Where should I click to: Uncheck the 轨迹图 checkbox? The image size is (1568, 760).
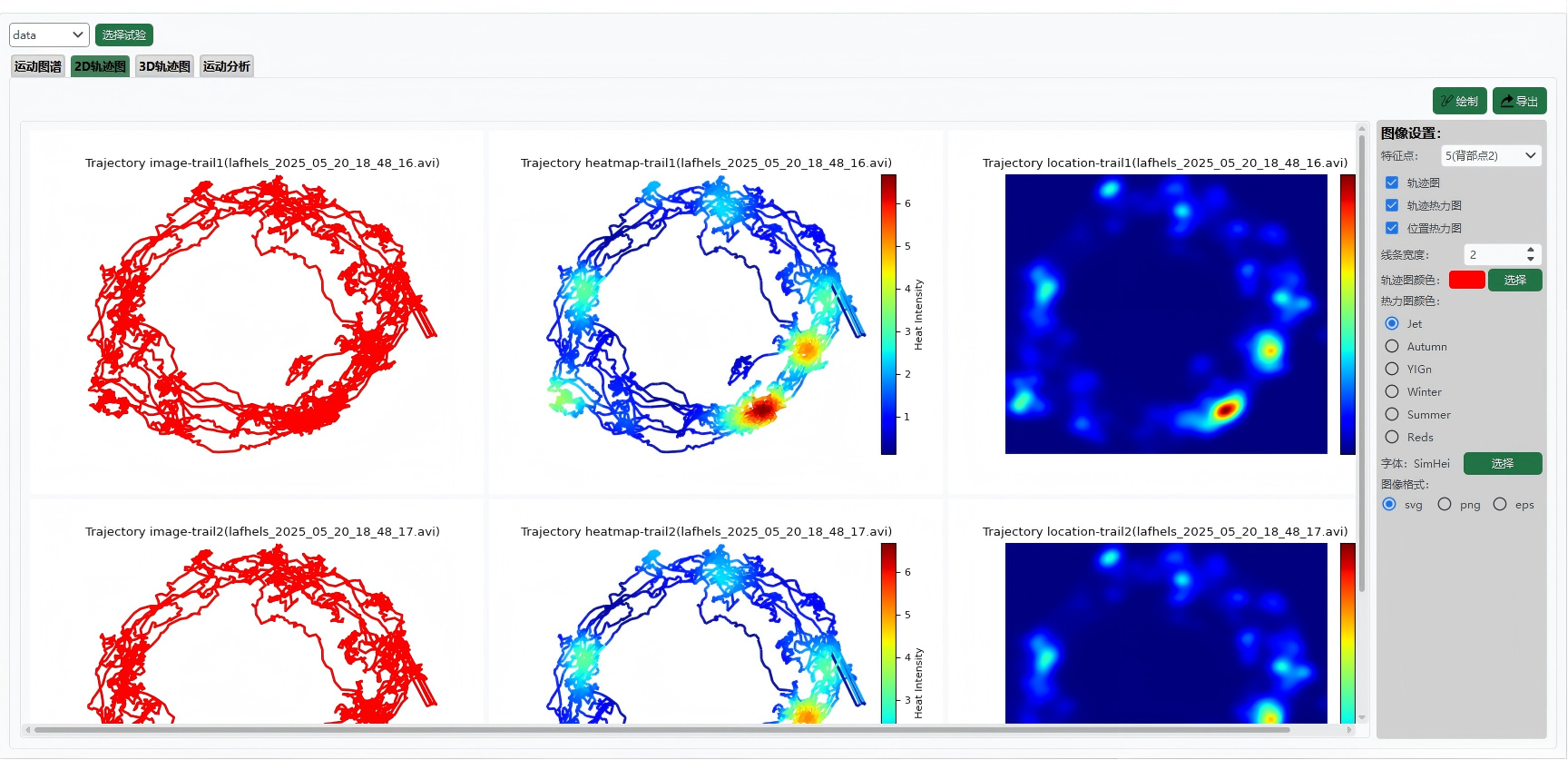click(1392, 183)
